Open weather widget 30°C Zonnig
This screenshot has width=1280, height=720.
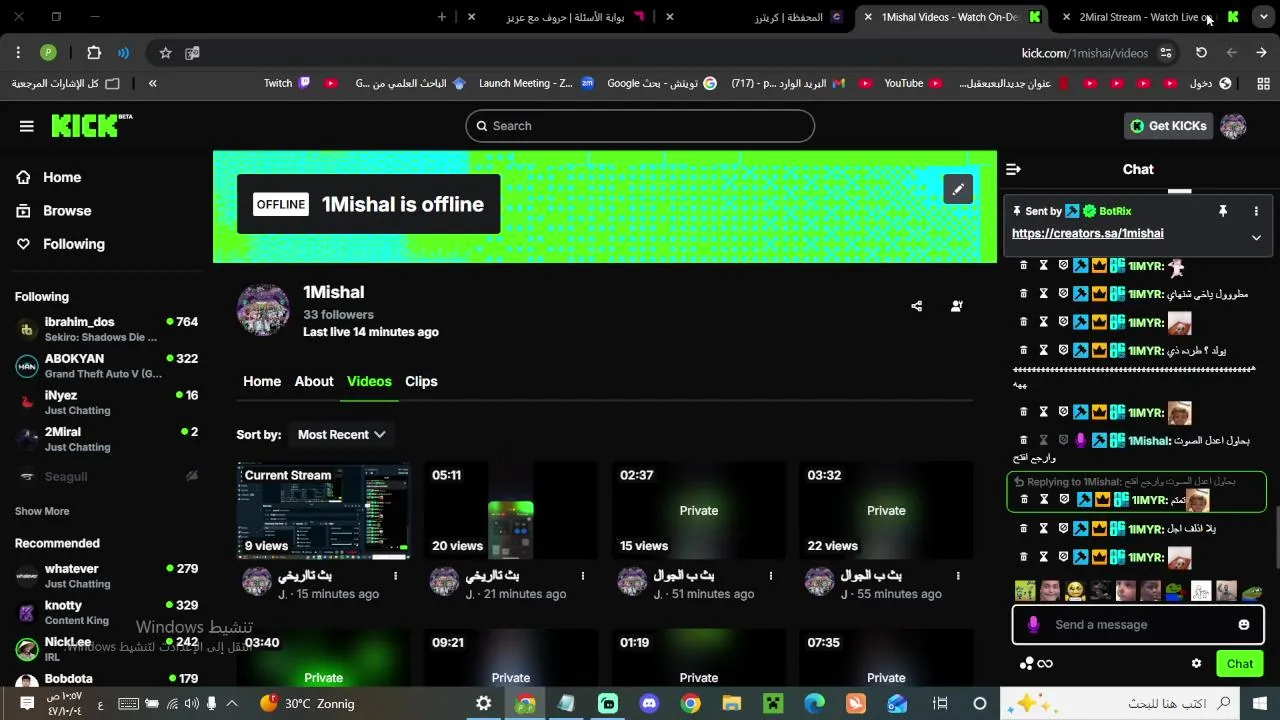pos(307,704)
